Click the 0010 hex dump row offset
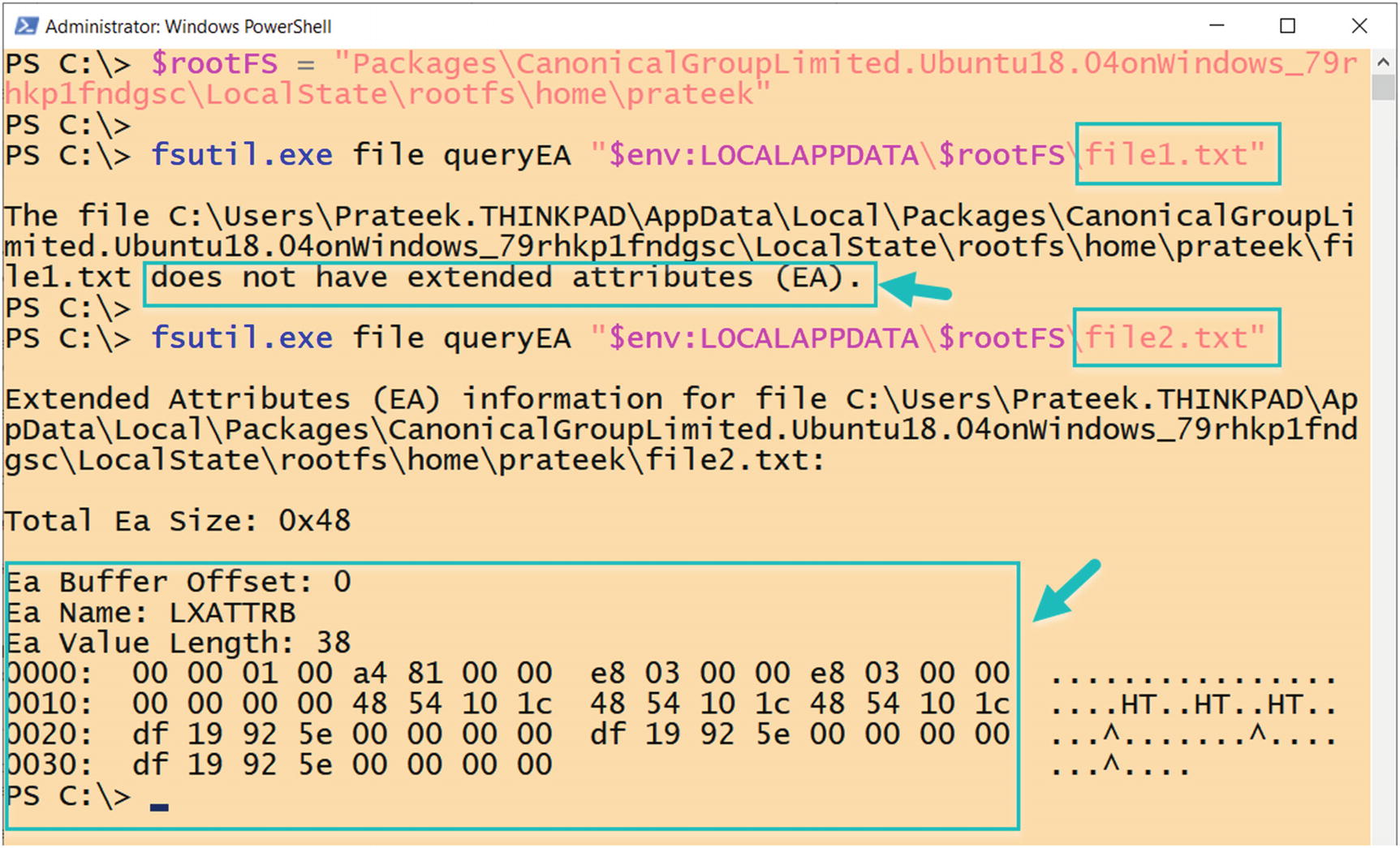This screenshot has height=848, width=1400. 49,704
